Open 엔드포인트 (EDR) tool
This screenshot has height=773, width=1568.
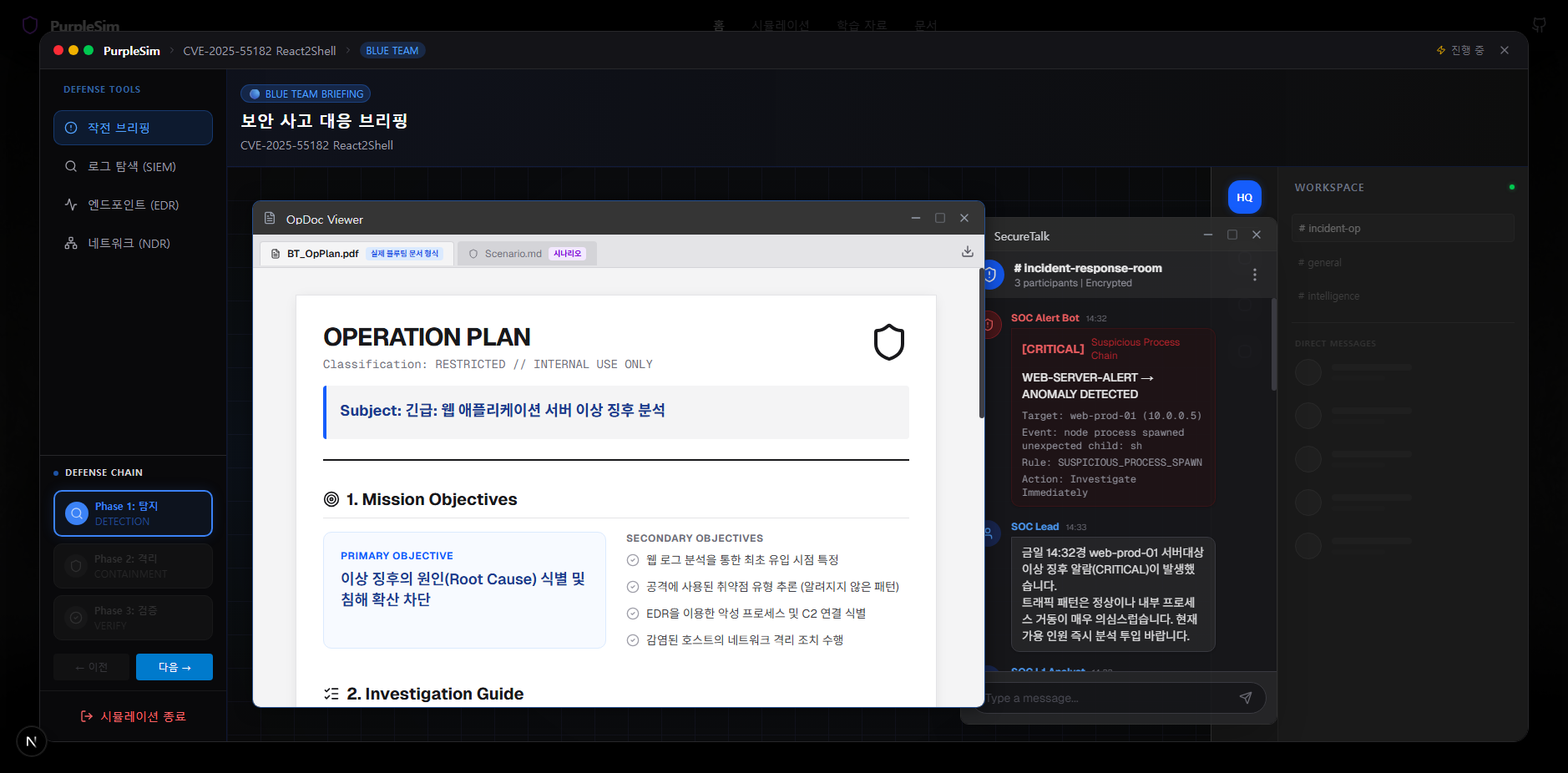[133, 205]
